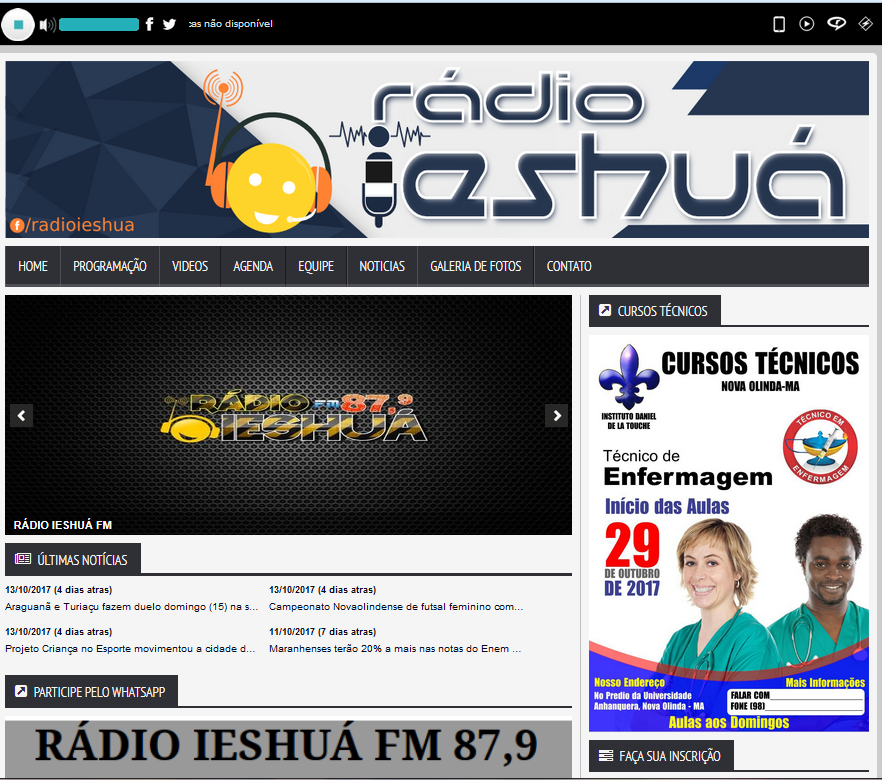882x780 pixels.
Task: Open the PROGRAMAÇÃO menu
Action: pyautogui.click(x=110, y=266)
